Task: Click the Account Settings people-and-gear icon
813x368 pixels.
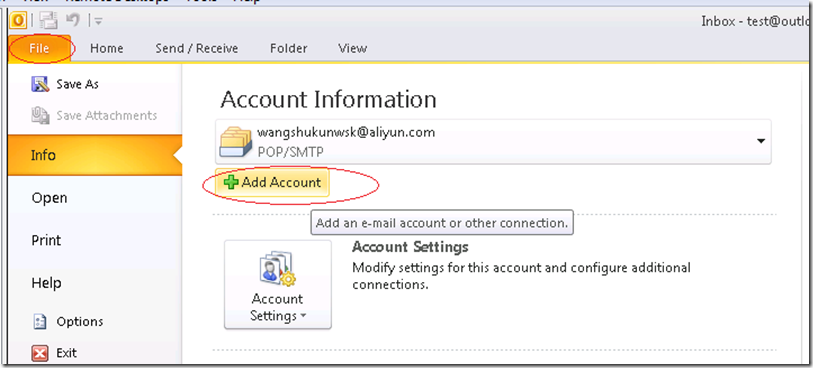Action: point(277,269)
